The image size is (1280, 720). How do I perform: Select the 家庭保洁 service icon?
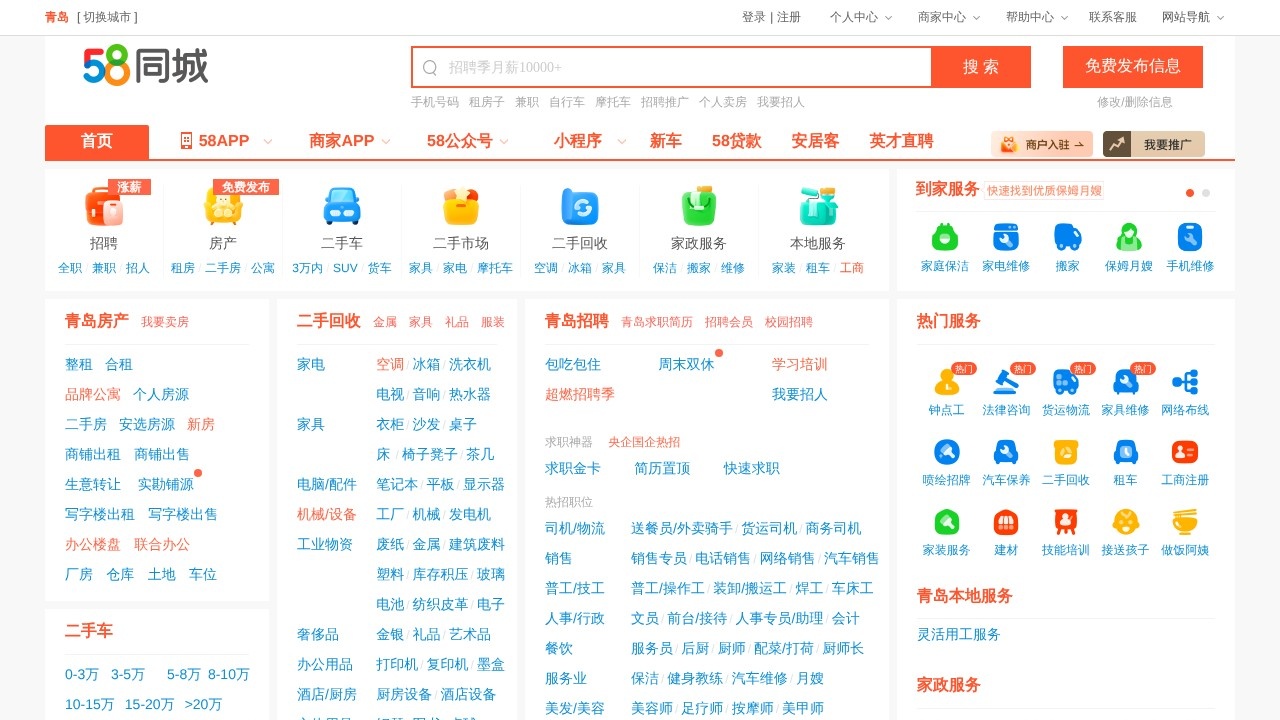coord(945,237)
